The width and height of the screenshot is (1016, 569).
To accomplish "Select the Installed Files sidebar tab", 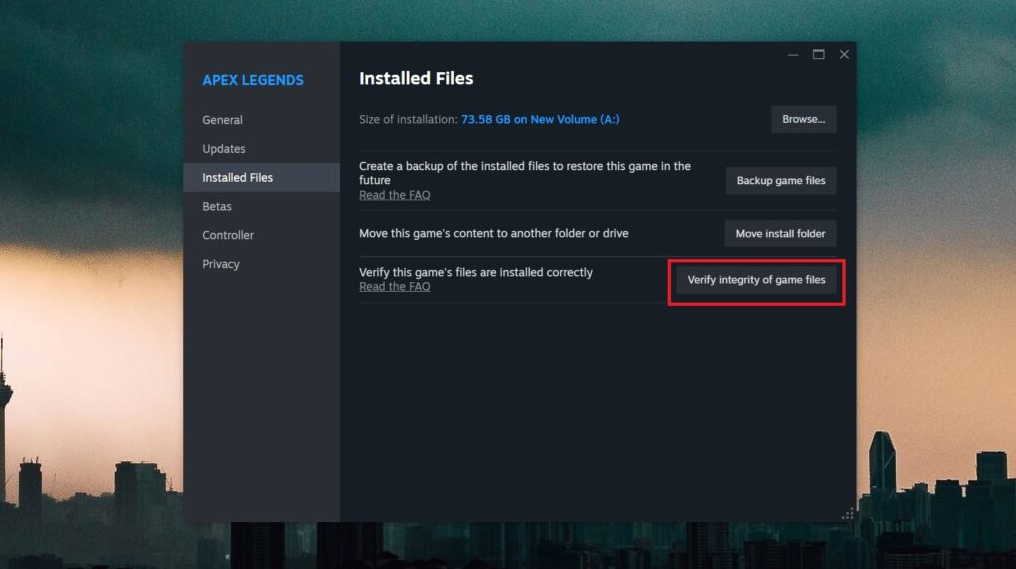I will click(237, 178).
